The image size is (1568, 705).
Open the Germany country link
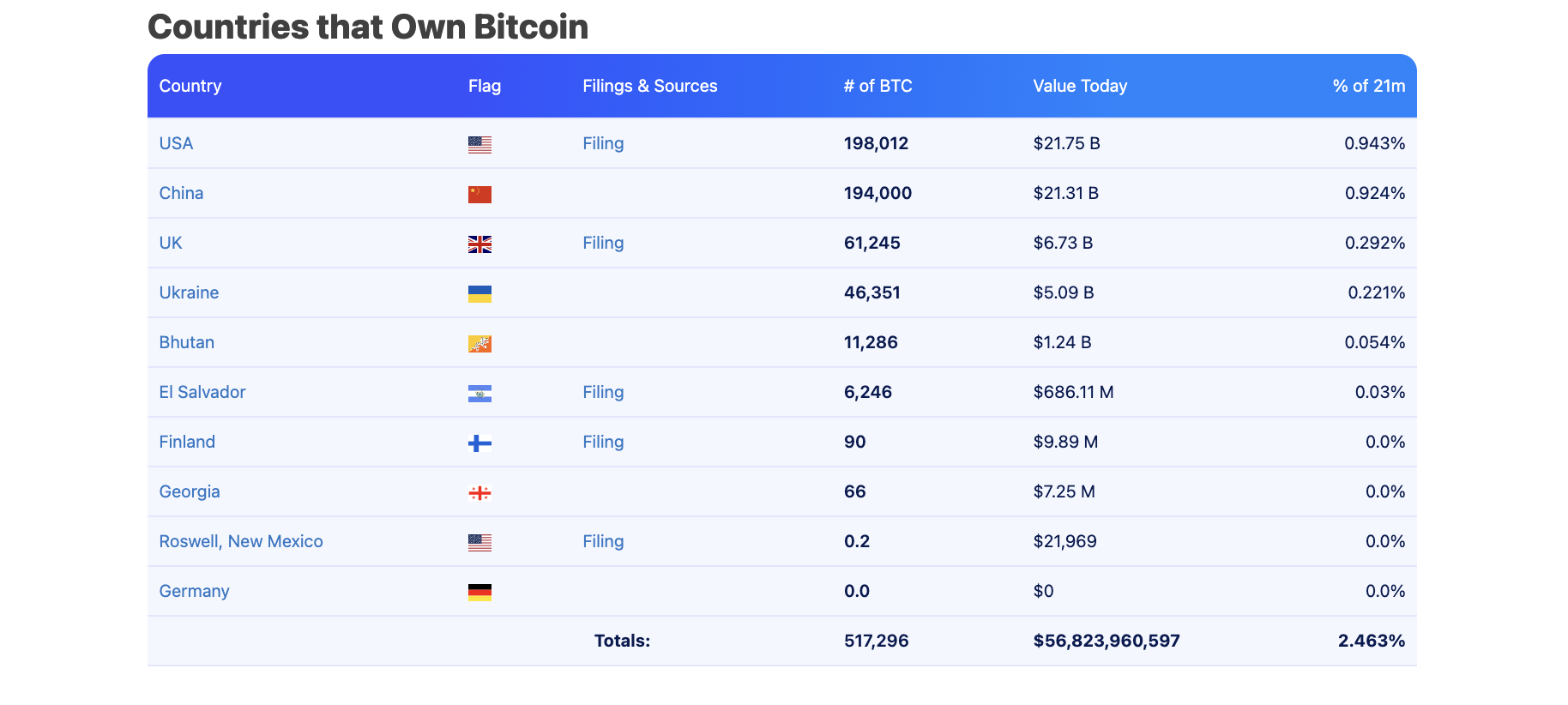pos(194,591)
